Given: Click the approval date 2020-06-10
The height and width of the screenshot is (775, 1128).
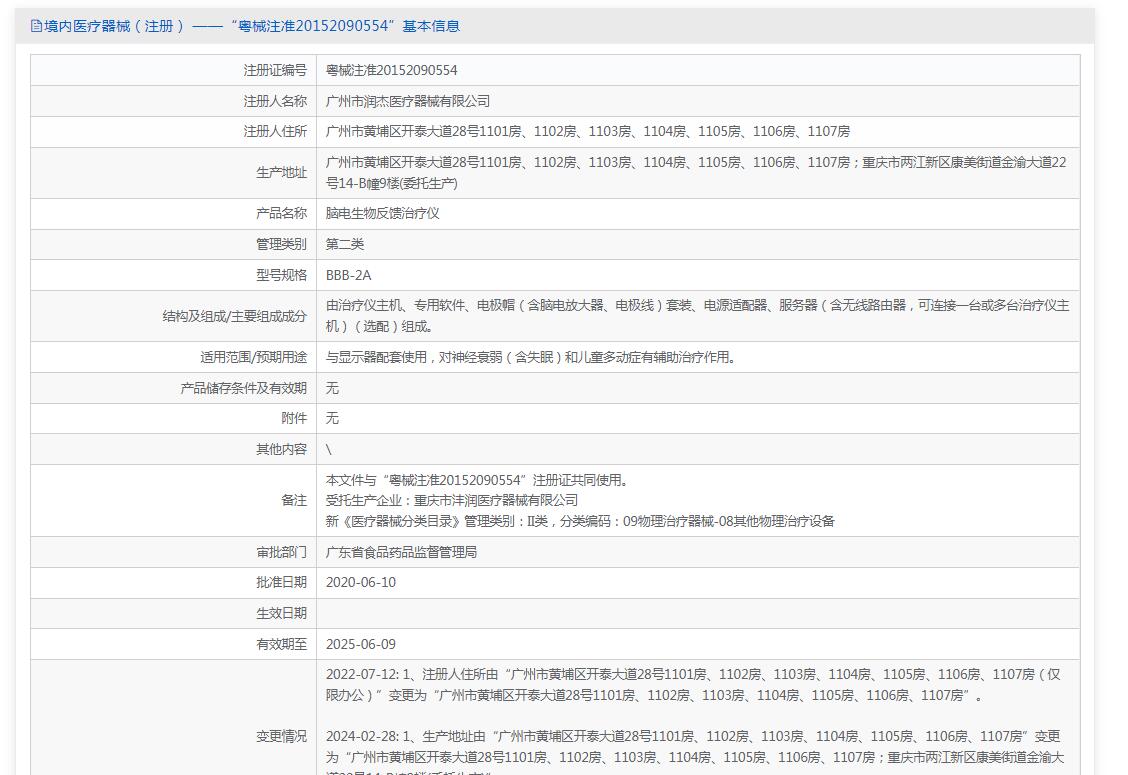Looking at the screenshot, I should [x=361, y=582].
